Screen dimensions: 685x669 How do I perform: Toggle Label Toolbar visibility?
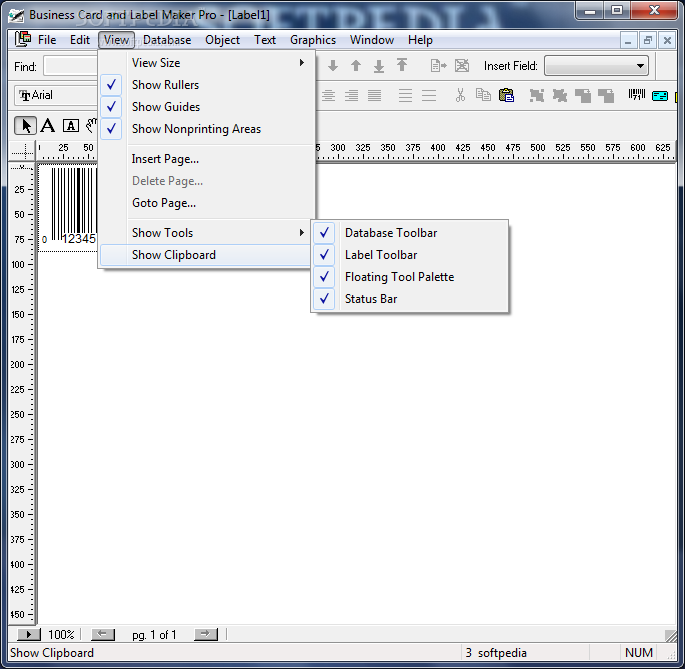pyautogui.click(x=409, y=255)
